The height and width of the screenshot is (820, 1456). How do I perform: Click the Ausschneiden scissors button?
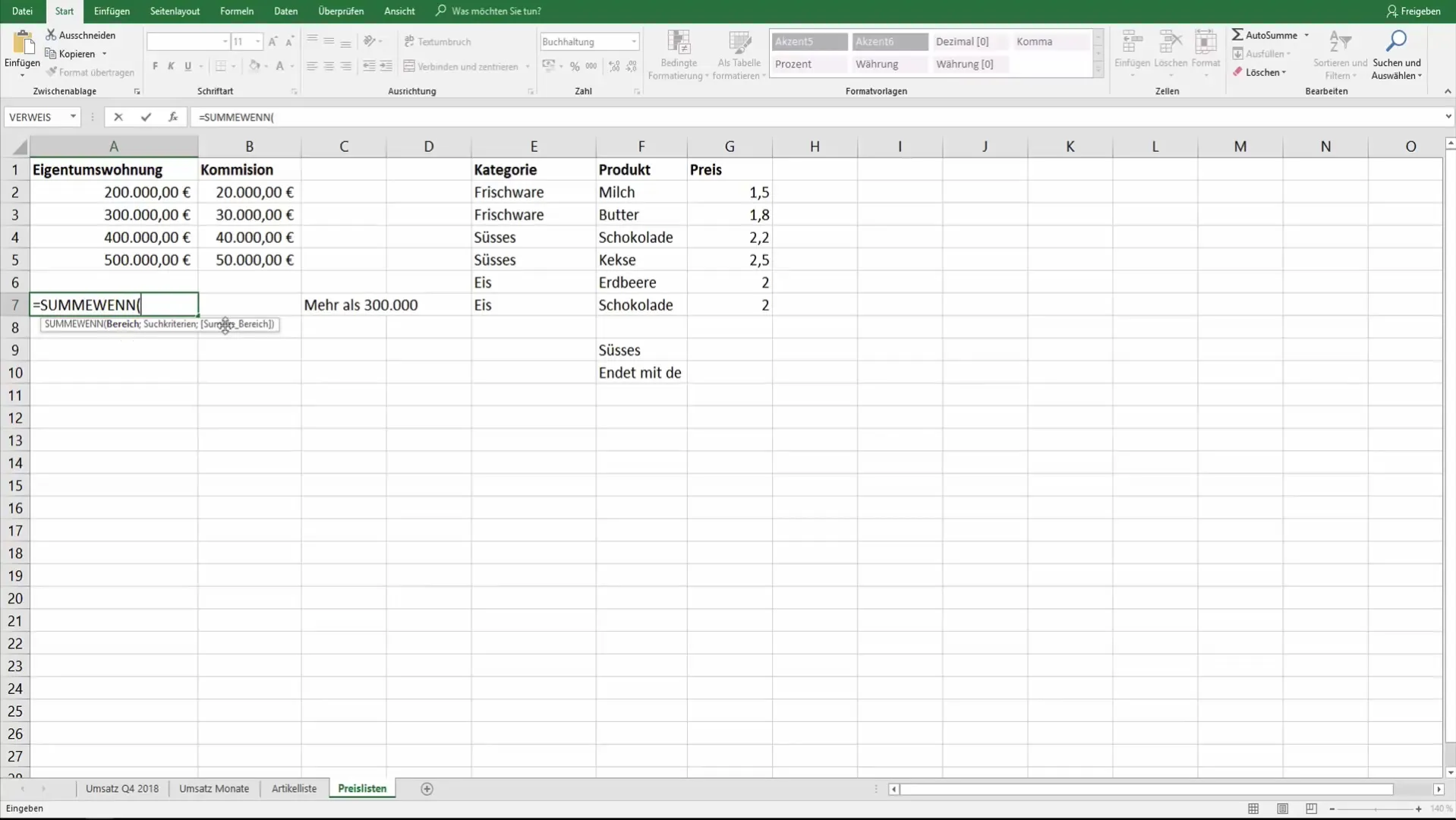coord(80,35)
